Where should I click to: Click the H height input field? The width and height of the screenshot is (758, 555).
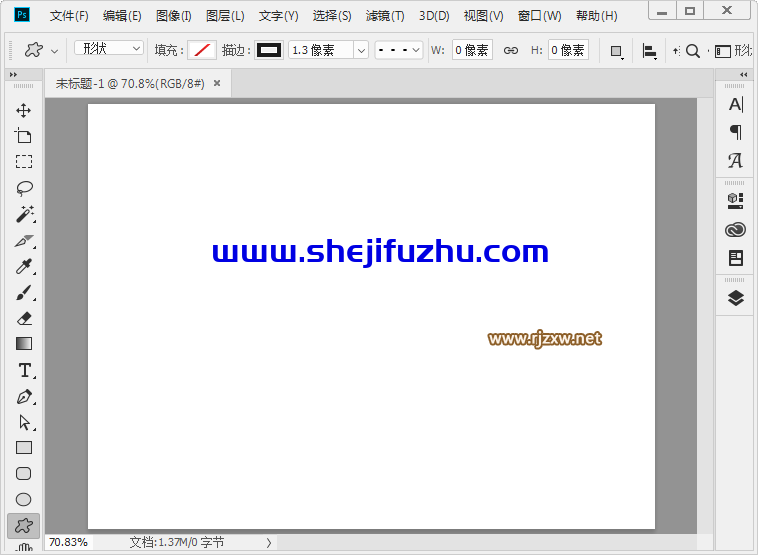568,50
